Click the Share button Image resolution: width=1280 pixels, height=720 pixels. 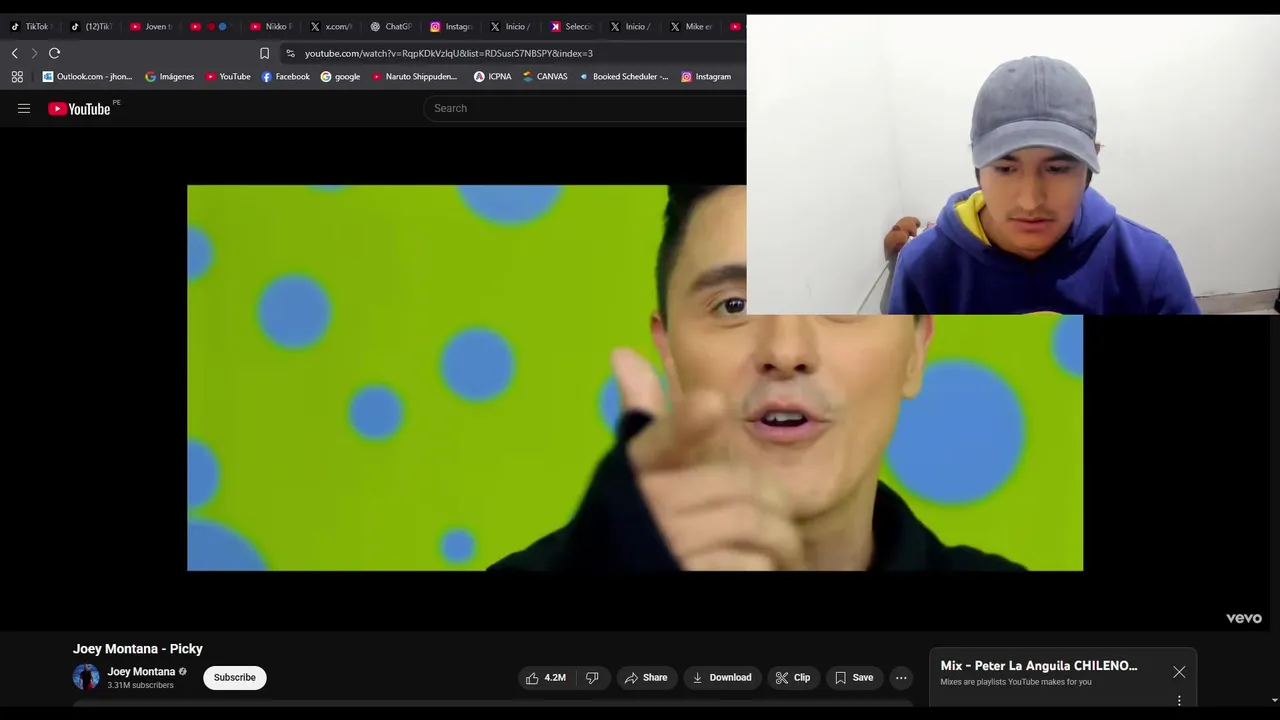pyautogui.click(x=646, y=677)
